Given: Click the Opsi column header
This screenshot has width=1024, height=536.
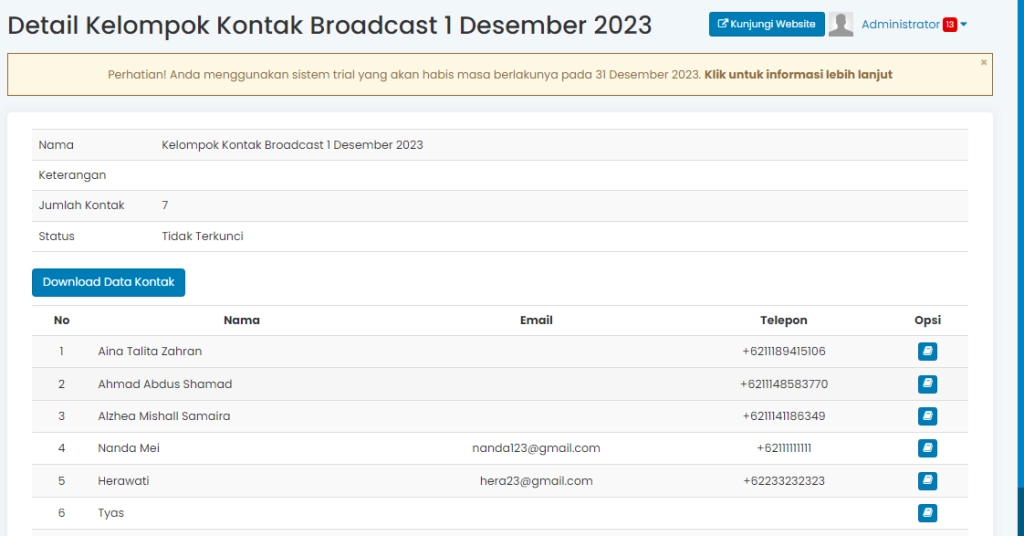Looking at the screenshot, I should (x=927, y=320).
